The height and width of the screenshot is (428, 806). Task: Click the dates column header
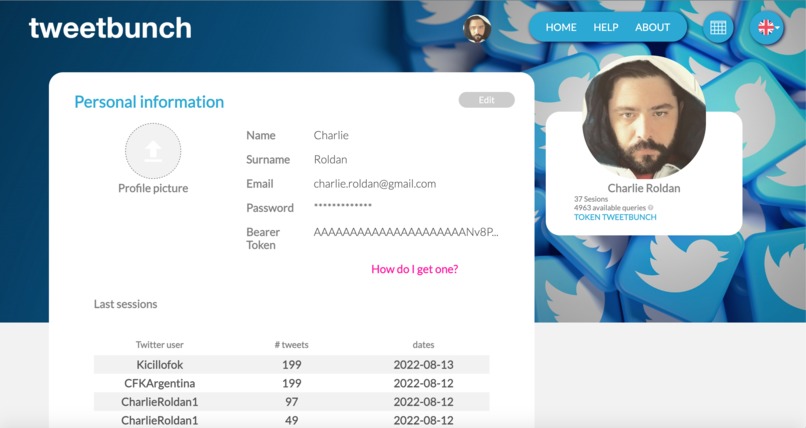point(423,345)
